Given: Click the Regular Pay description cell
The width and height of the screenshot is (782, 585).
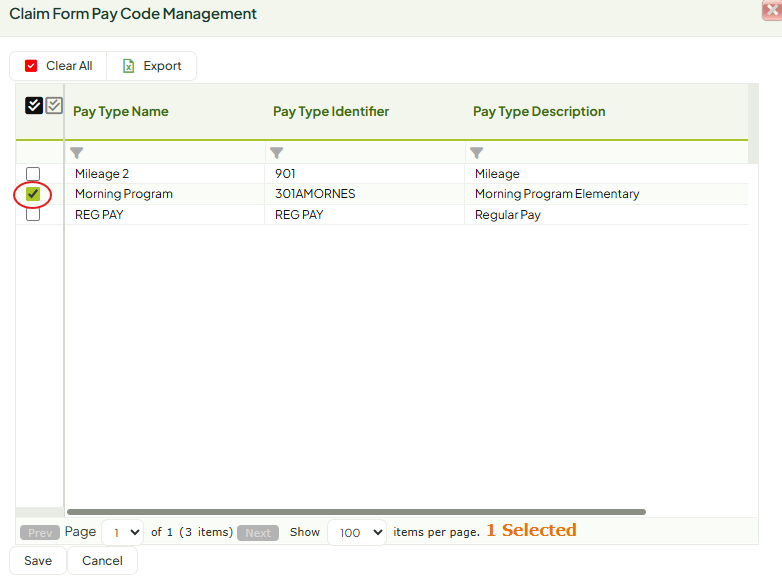Looking at the screenshot, I should tap(606, 214).
